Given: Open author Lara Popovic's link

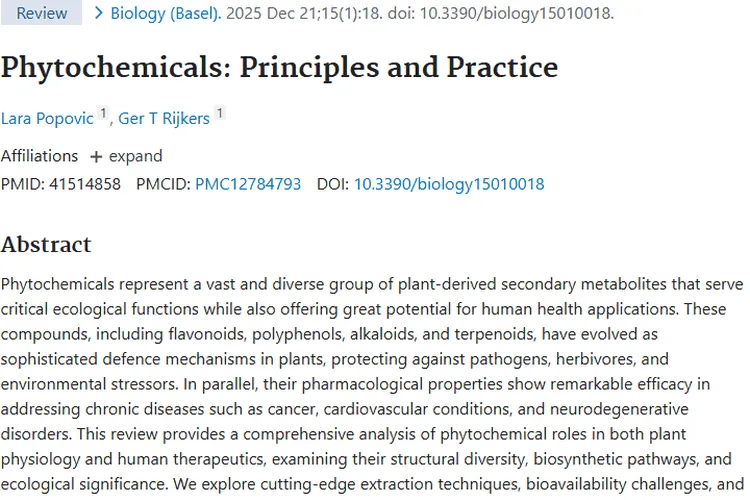Looking at the screenshot, I should (x=48, y=119).
